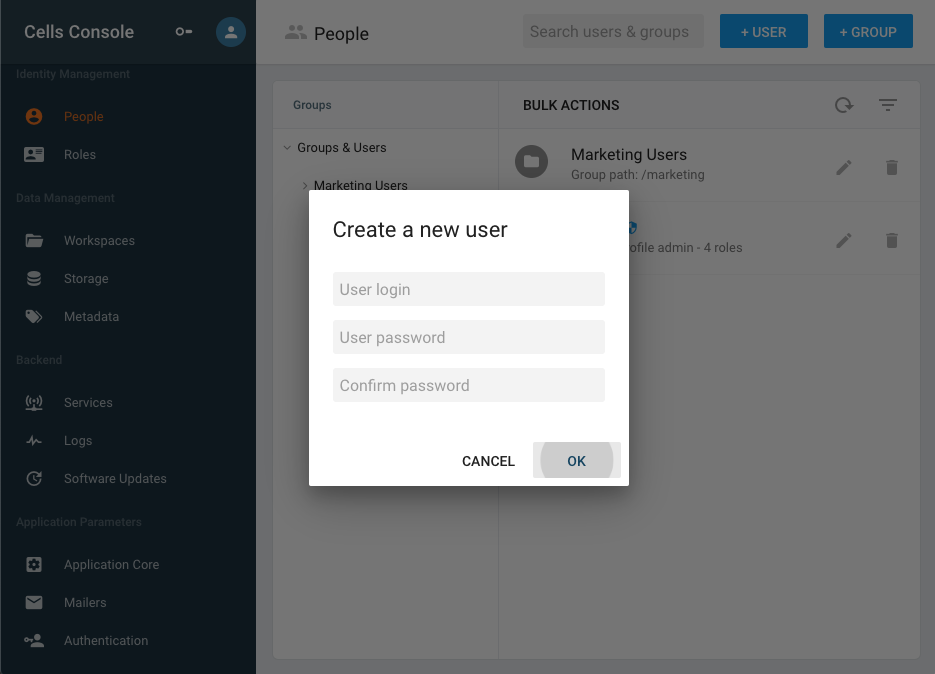935x674 pixels.
Task: Click the Workspaces folder icon
Action: coord(34,241)
